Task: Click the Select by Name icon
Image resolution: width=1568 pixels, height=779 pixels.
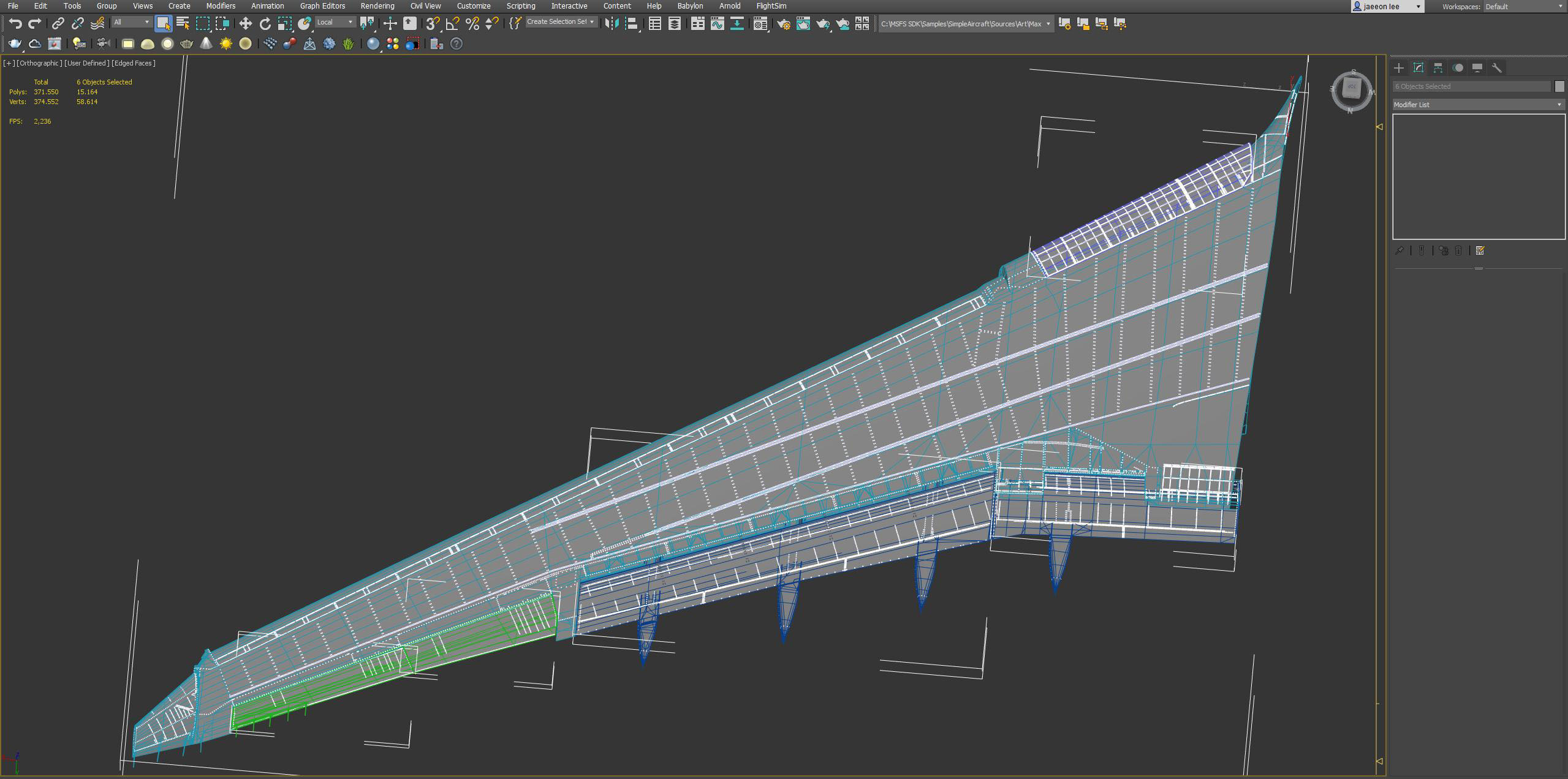Action: (183, 24)
